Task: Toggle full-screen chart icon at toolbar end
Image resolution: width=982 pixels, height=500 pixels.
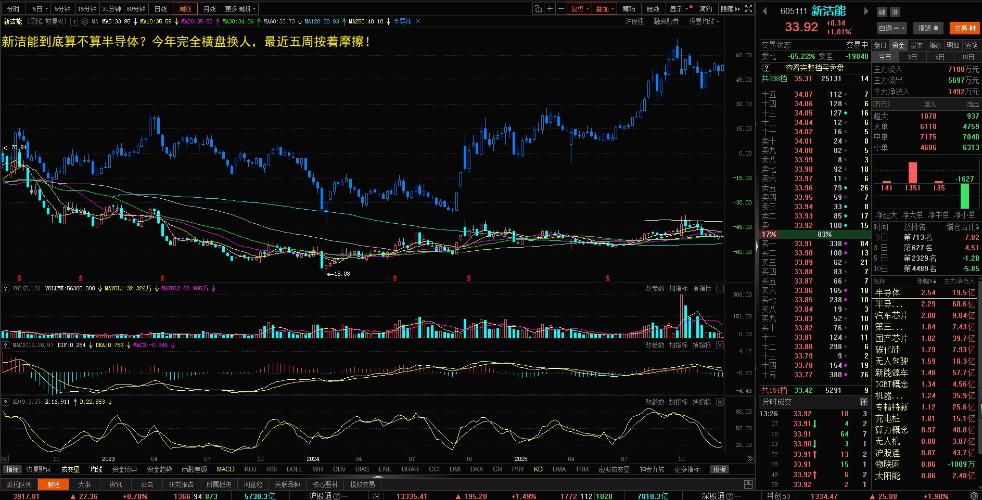Action: (748, 9)
